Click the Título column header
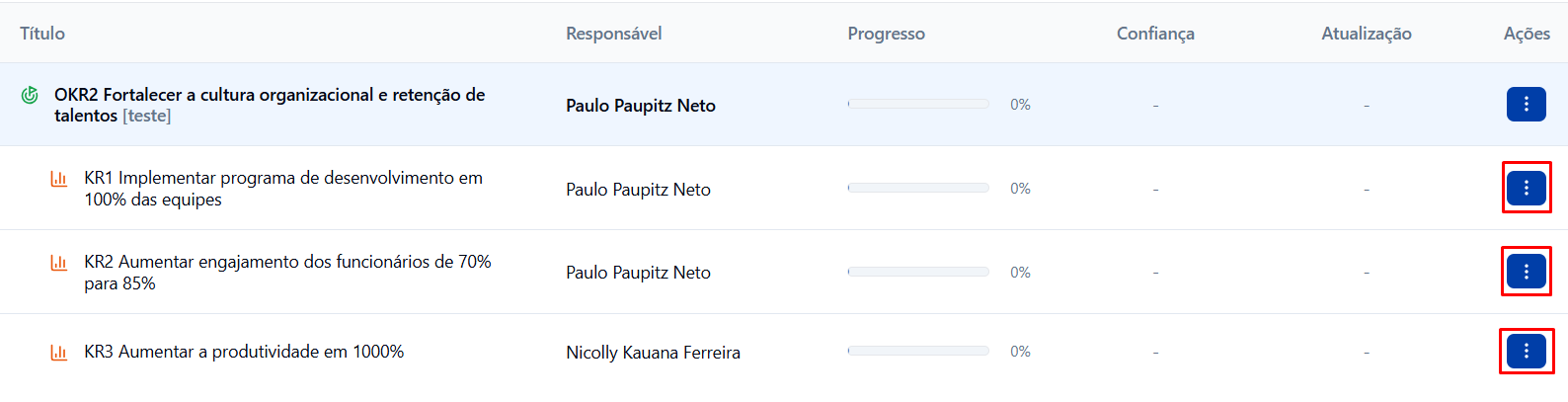The height and width of the screenshot is (402, 1568). pos(42,34)
